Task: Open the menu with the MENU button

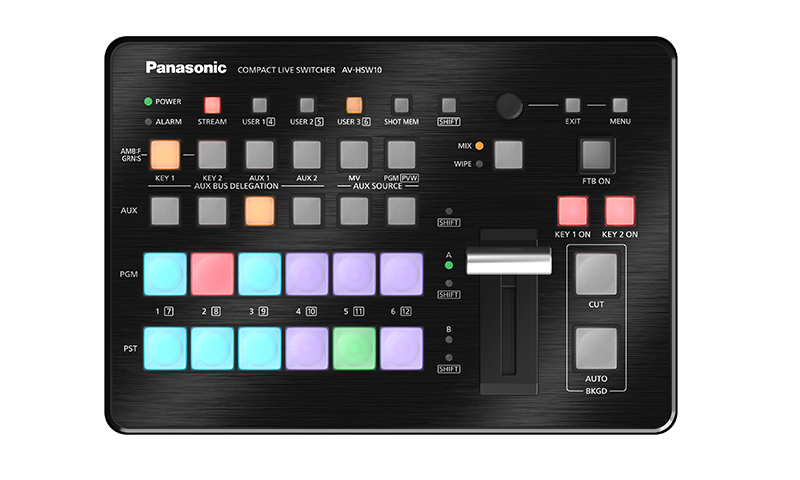Action: tap(620, 105)
